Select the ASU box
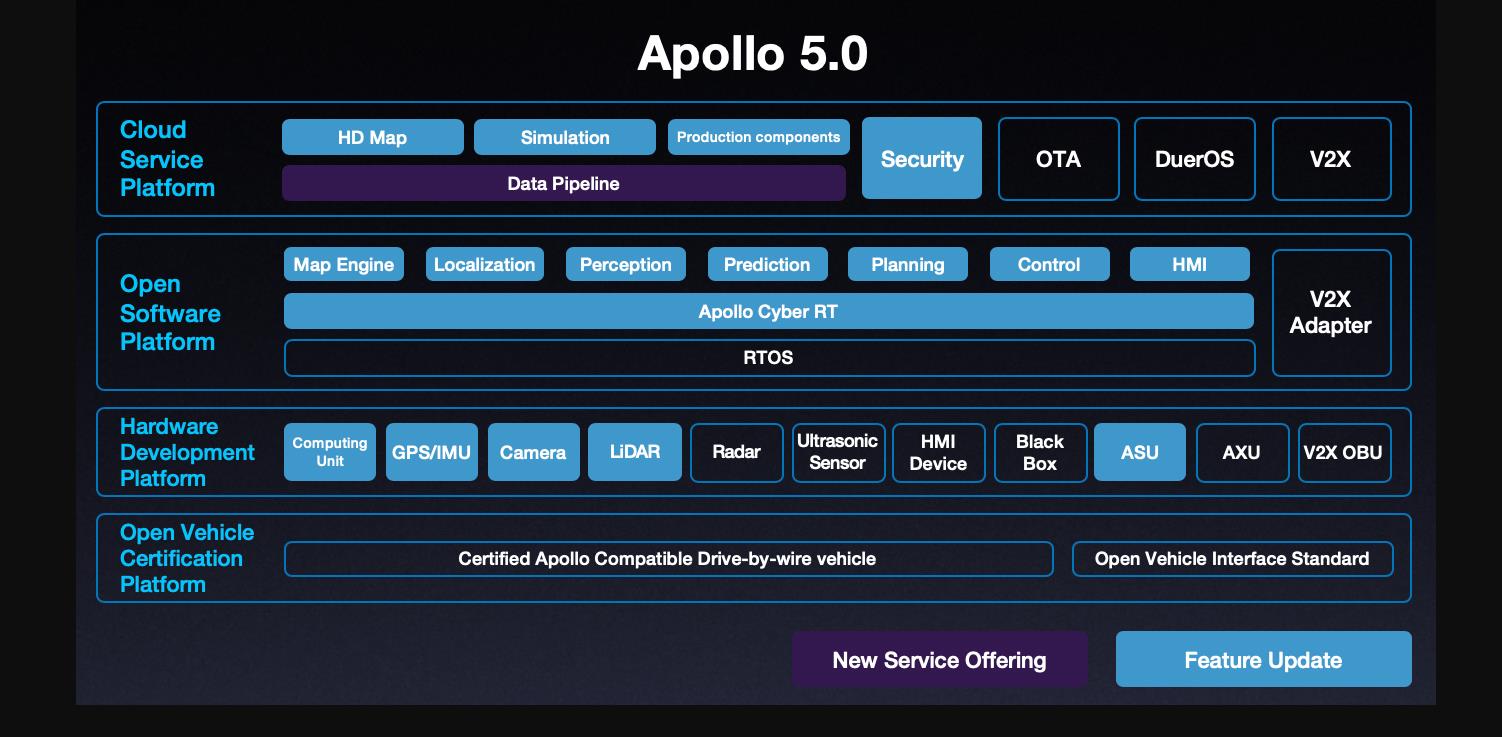 click(1140, 452)
